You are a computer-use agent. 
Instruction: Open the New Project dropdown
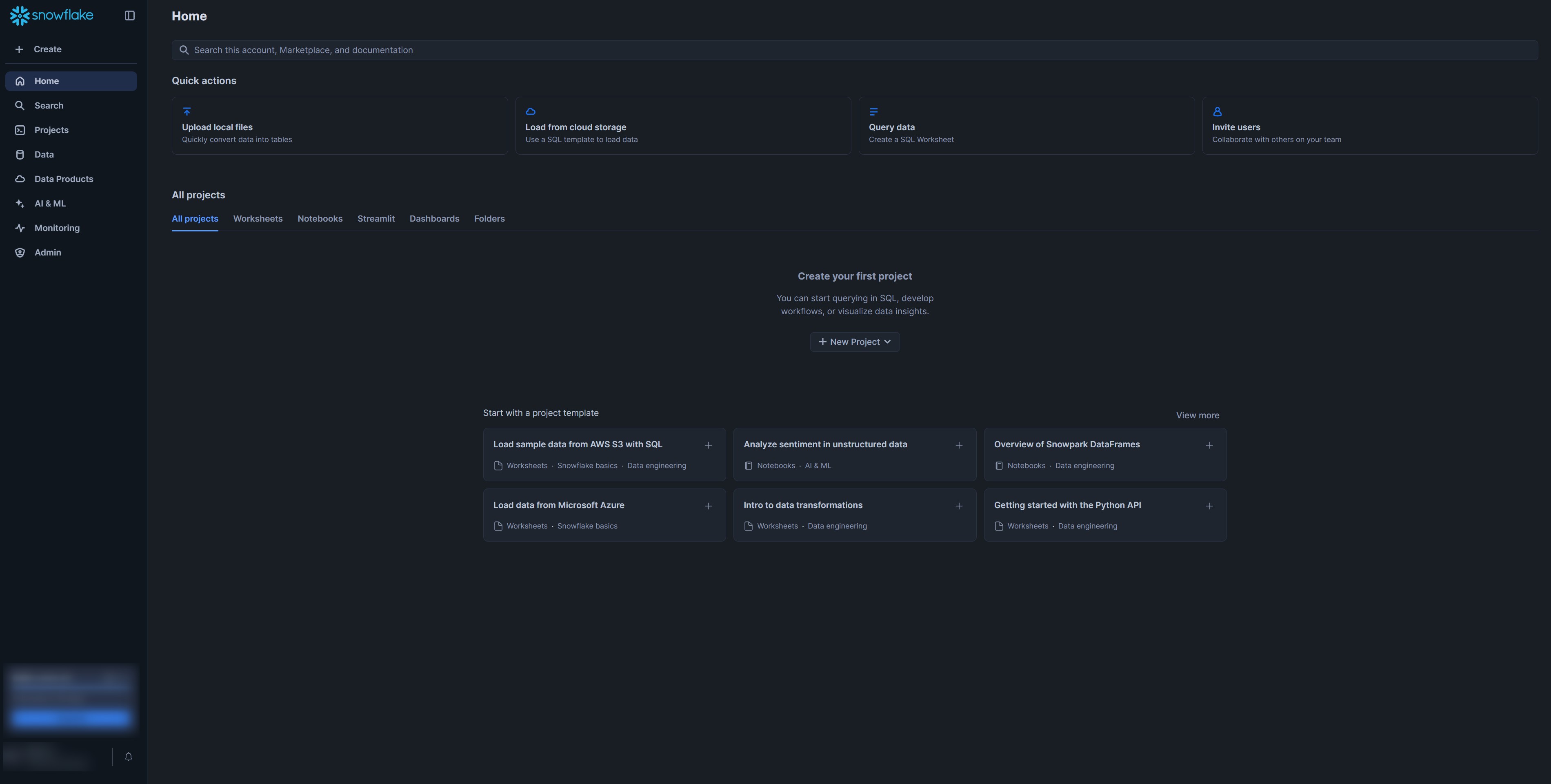point(854,342)
